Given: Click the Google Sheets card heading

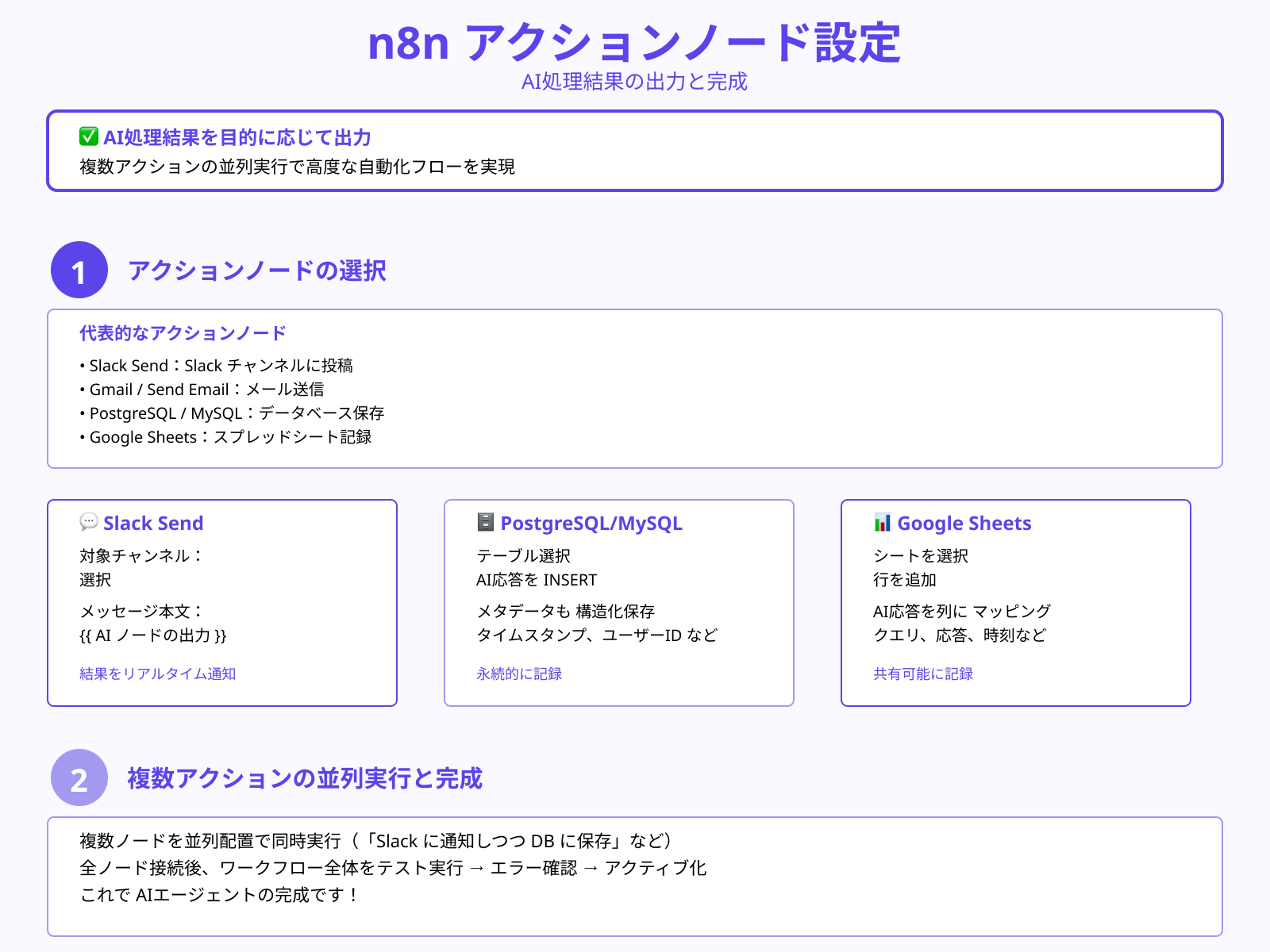Looking at the screenshot, I should pos(964,523).
